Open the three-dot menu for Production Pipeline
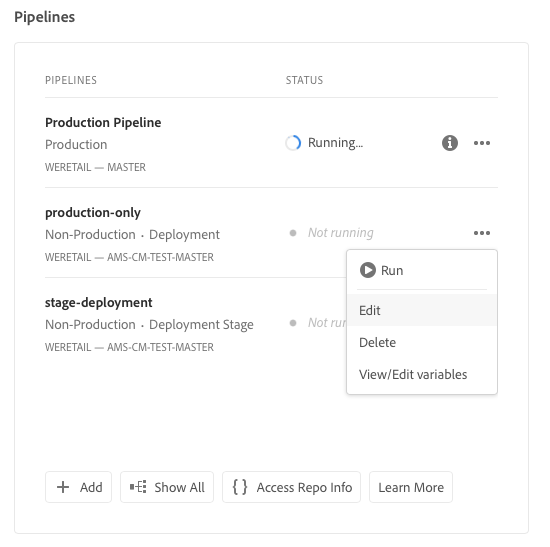Viewport: 550px width, 547px height. tap(482, 143)
